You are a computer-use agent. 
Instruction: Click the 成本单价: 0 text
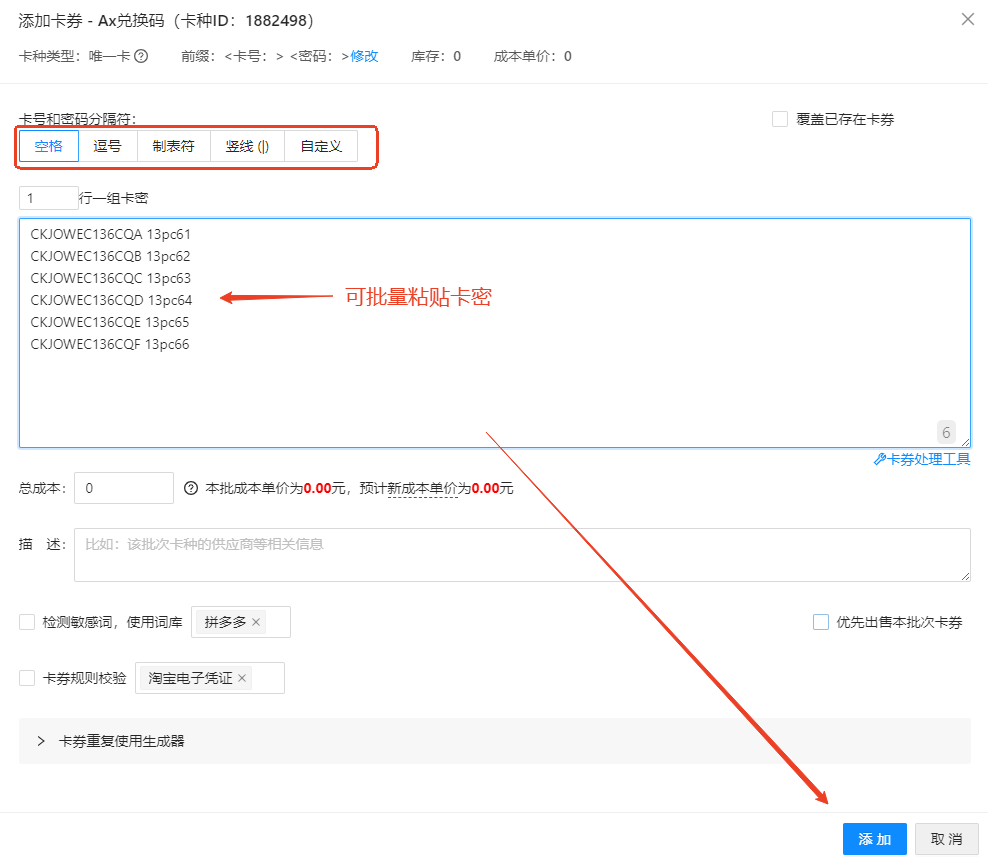(532, 56)
